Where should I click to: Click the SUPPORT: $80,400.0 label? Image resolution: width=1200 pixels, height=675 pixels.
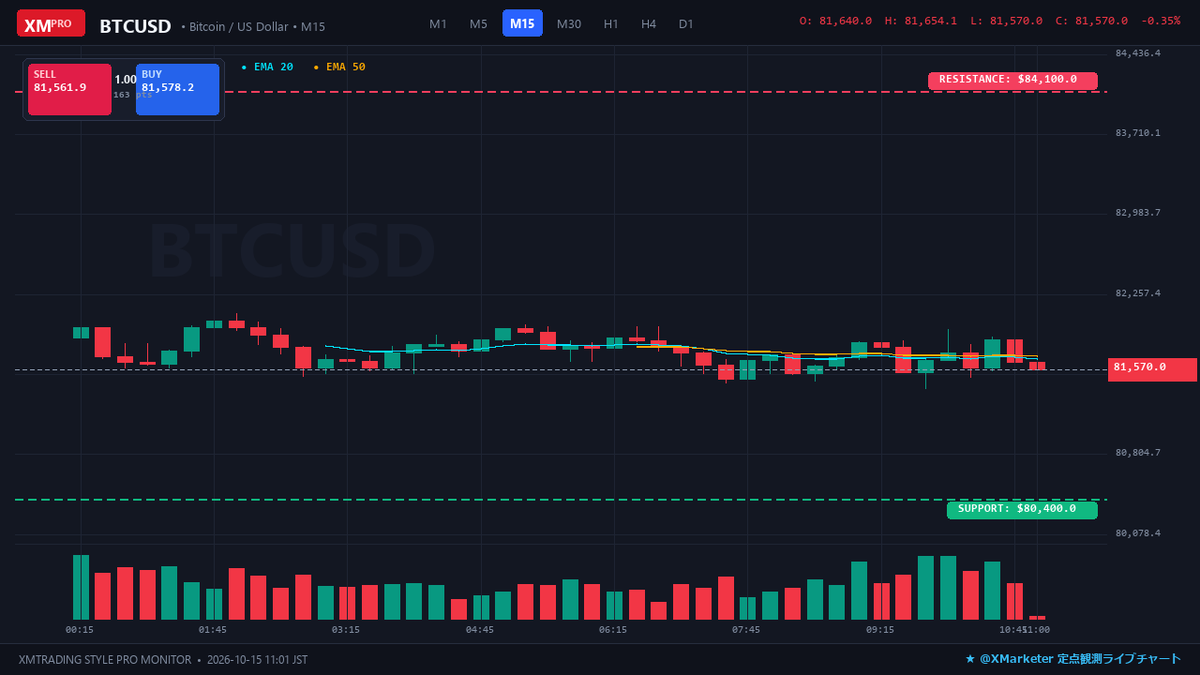(x=1022, y=510)
